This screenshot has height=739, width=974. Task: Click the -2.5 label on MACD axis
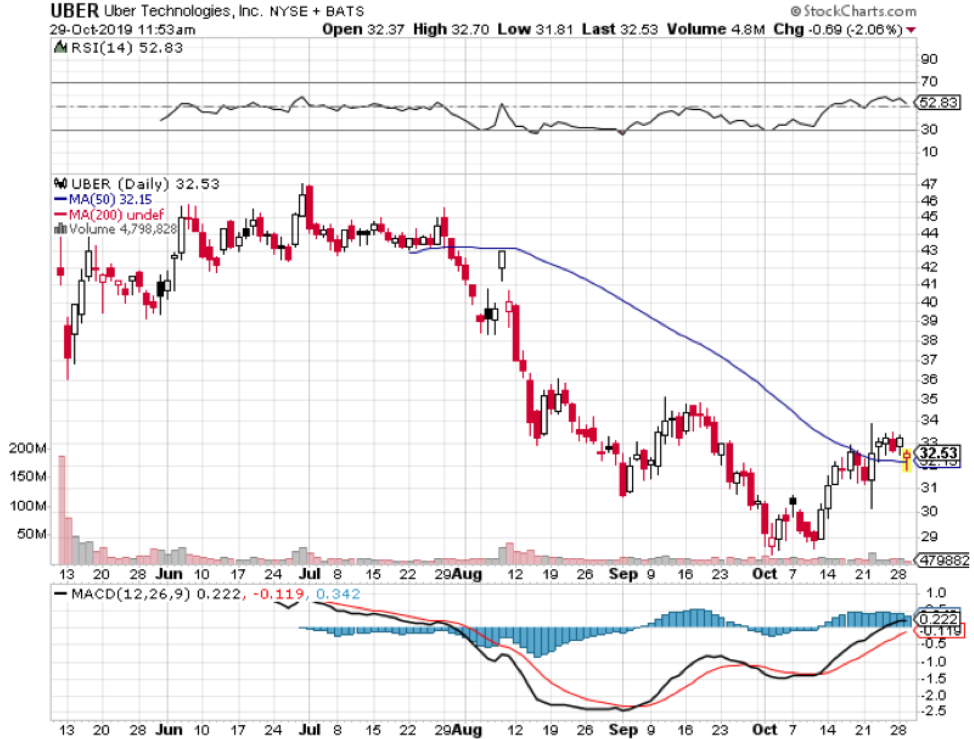click(934, 710)
